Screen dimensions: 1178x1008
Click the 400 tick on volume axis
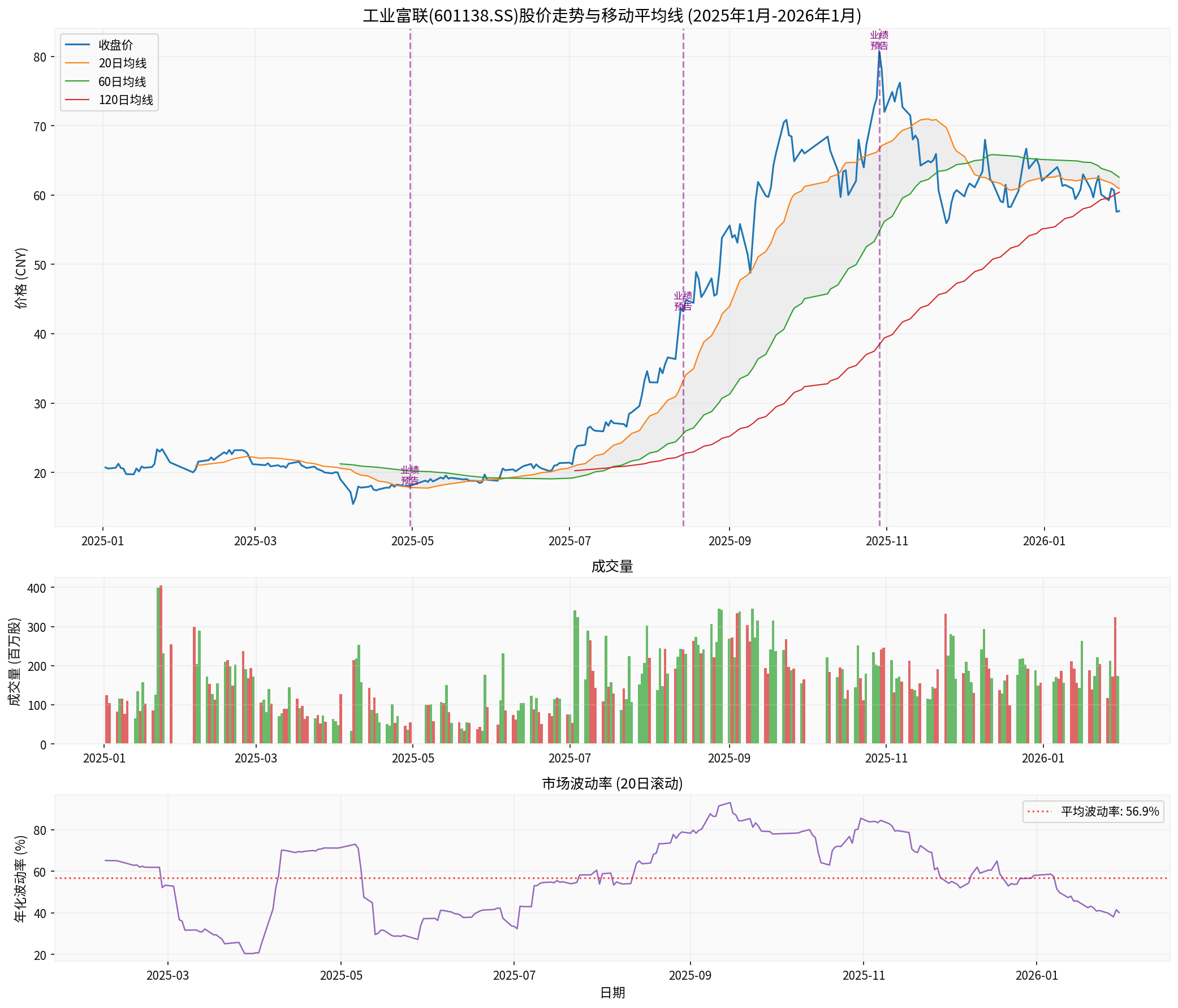36,587
